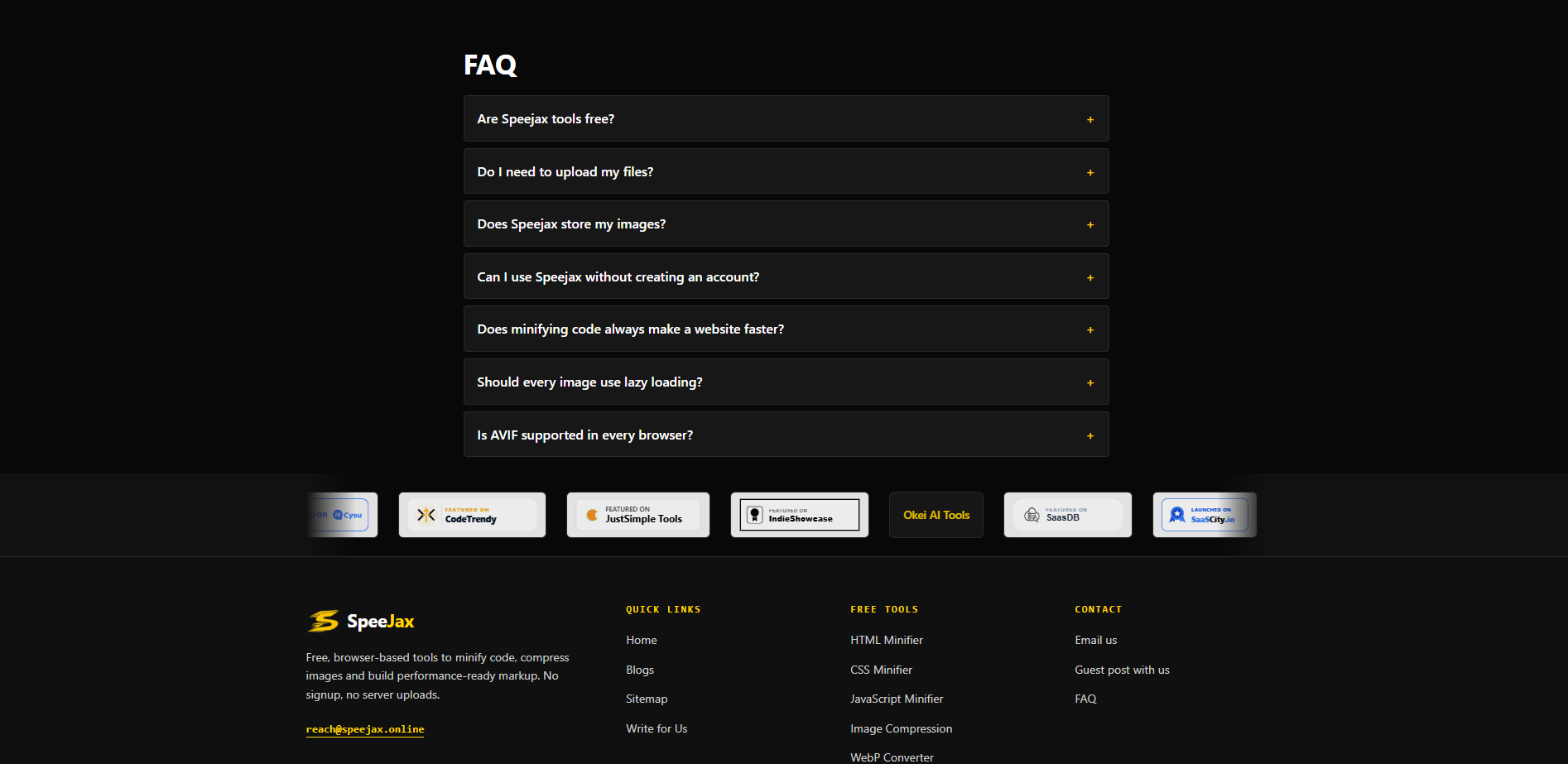The height and width of the screenshot is (764, 1568).
Task: Open the Blogs footer link
Action: 640,670
